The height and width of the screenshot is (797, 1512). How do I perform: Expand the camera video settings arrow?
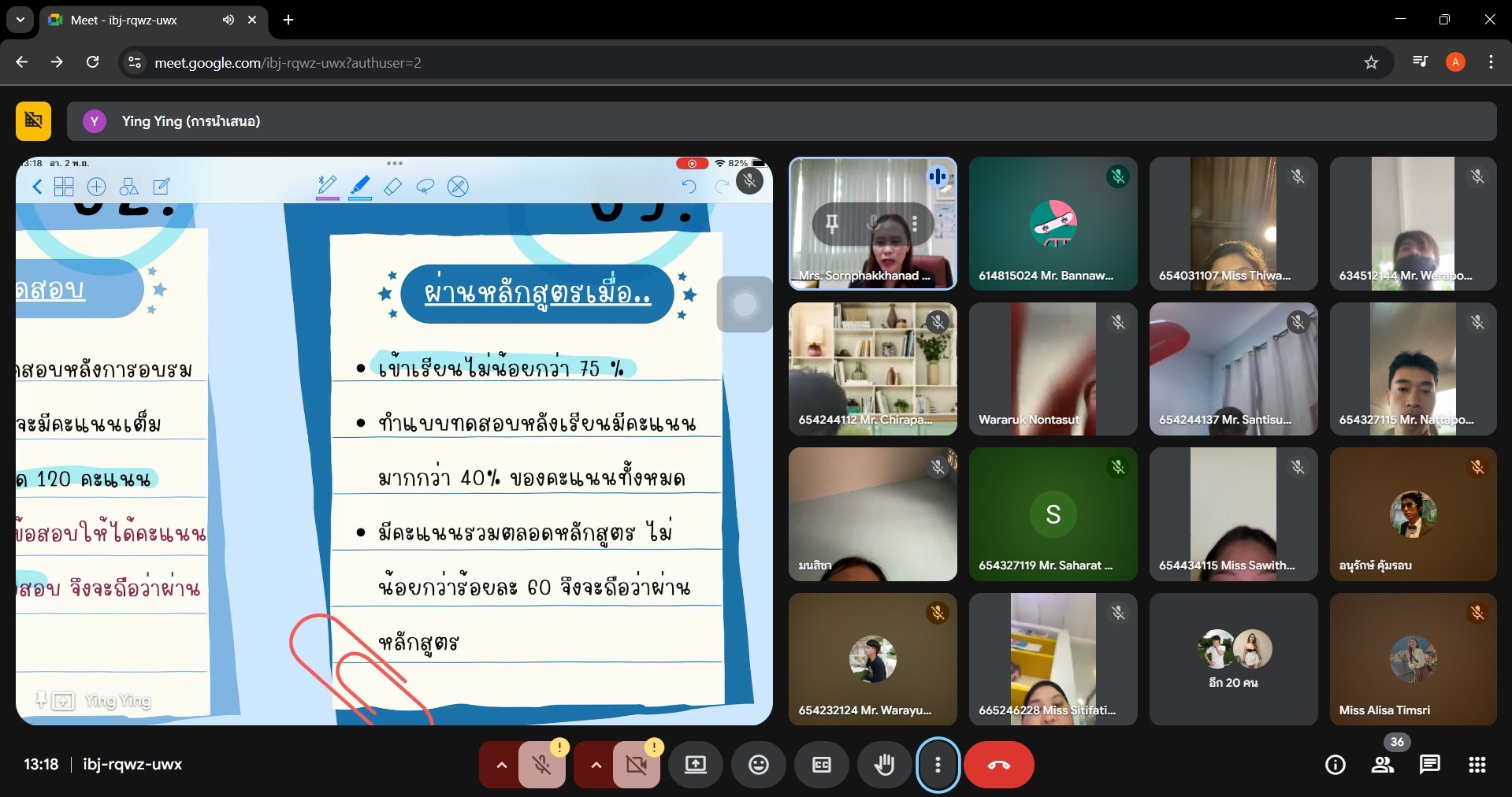pos(596,764)
